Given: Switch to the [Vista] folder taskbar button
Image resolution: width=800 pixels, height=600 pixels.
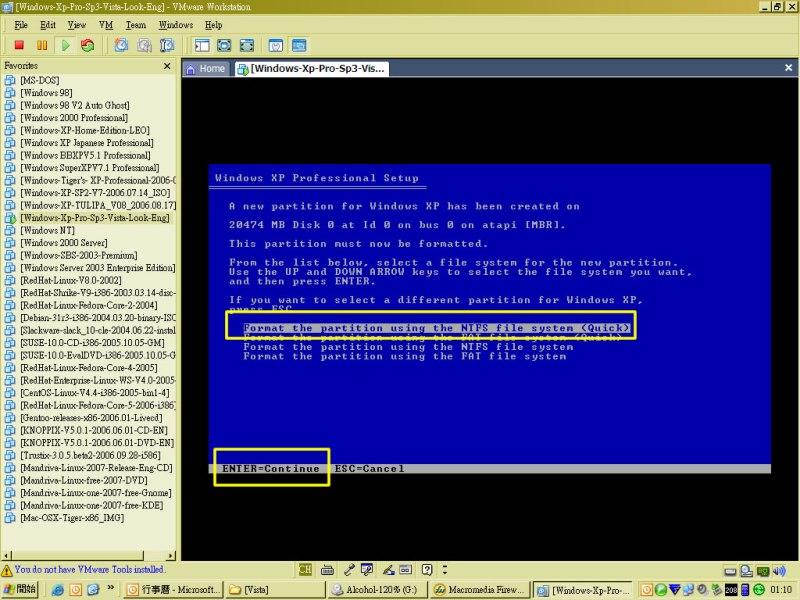Looking at the screenshot, I should [x=275, y=590].
